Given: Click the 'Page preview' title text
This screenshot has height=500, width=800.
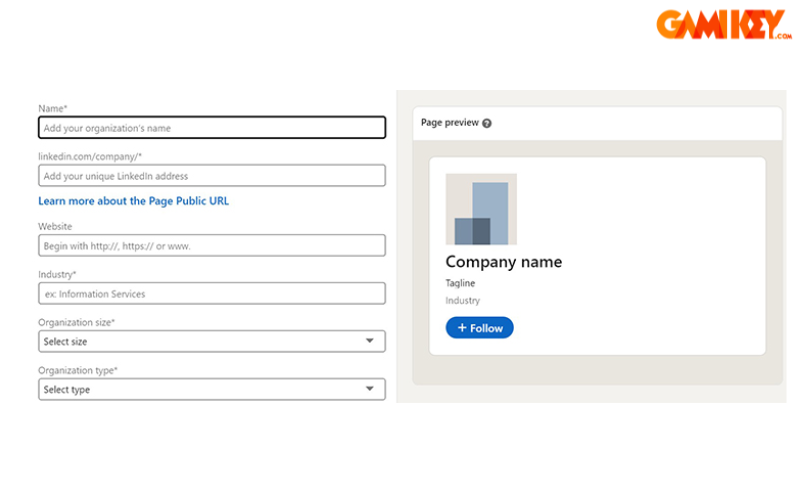Looking at the screenshot, I should point(449,122).
